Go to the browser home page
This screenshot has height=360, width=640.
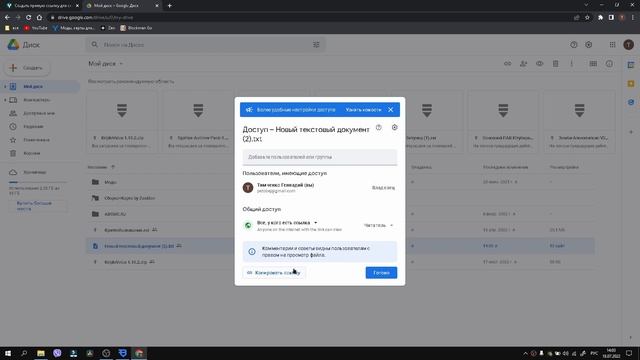click(39, 18)
